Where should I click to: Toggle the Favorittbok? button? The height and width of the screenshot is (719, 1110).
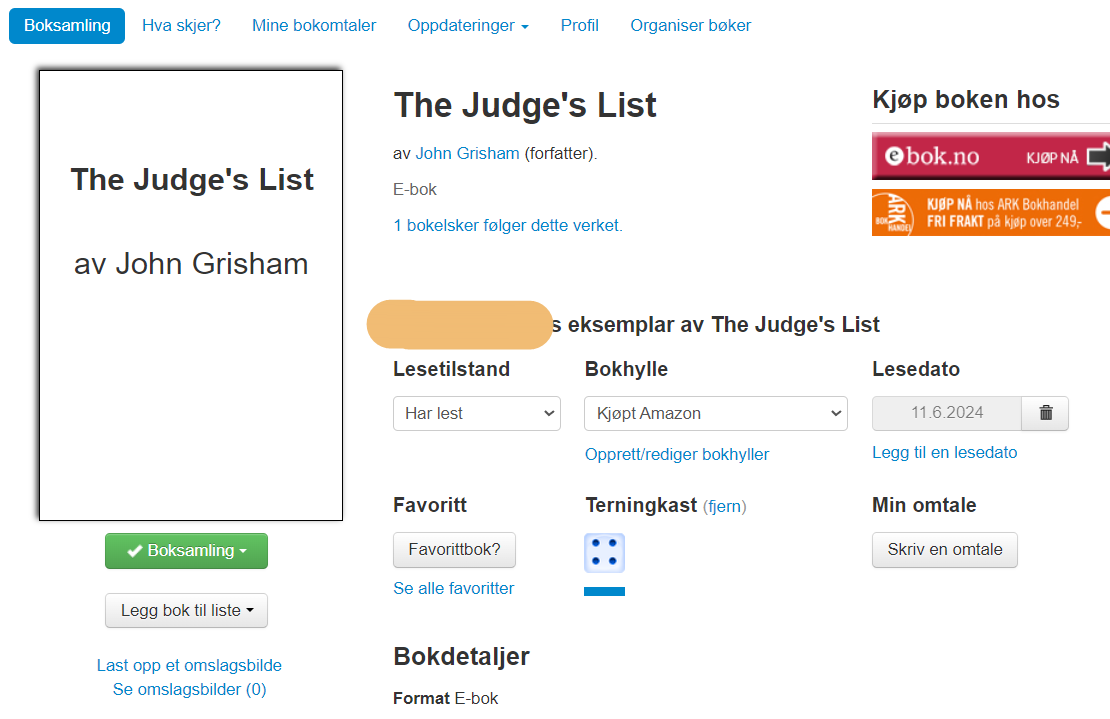(454, 550)
